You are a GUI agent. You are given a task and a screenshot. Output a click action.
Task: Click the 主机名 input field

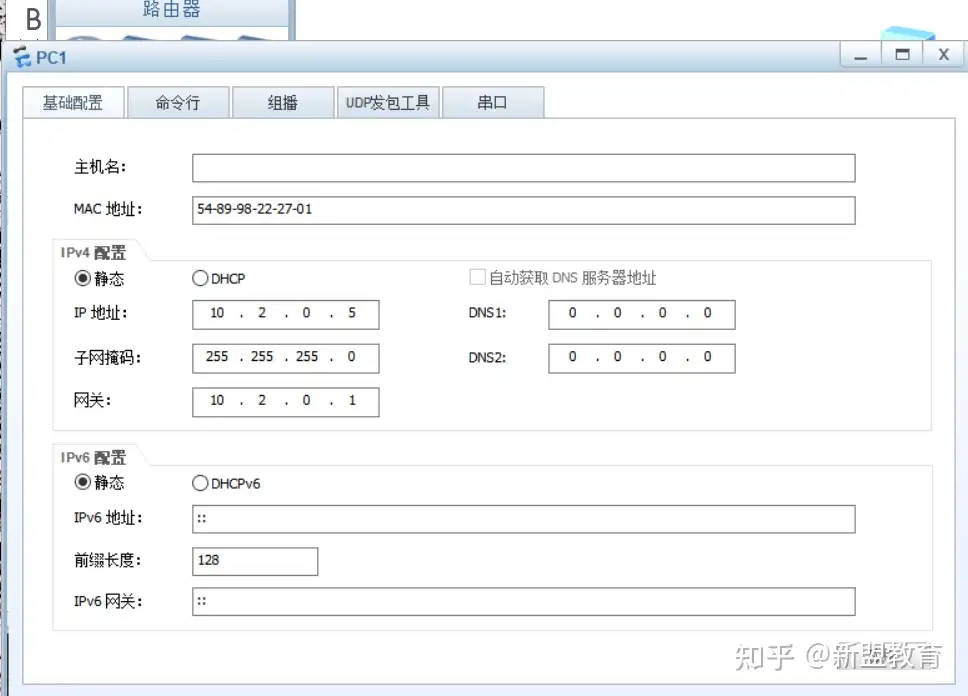pyautogui.click(x=523, y=168)
